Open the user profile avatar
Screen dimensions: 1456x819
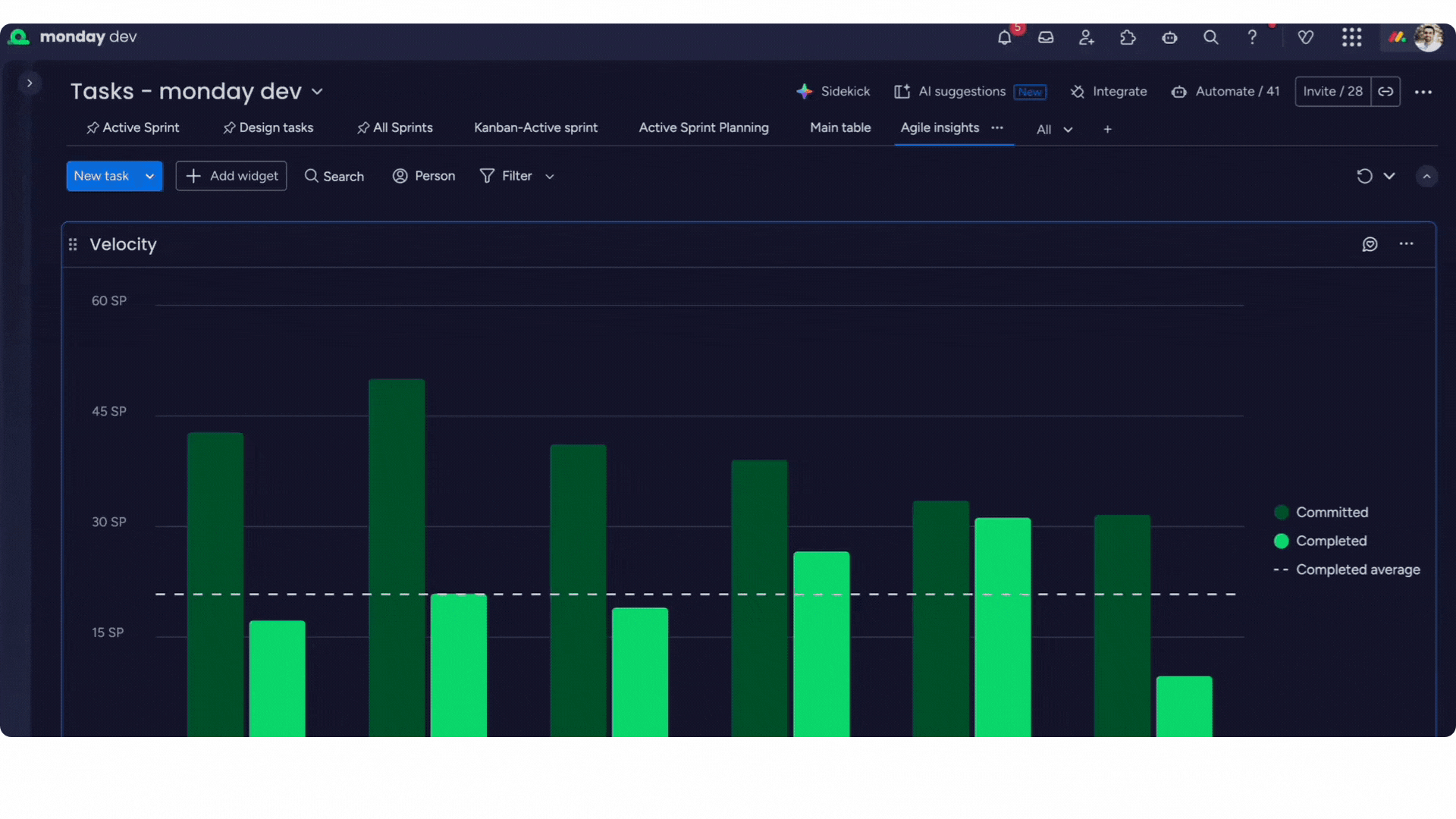pos(1429,37)
